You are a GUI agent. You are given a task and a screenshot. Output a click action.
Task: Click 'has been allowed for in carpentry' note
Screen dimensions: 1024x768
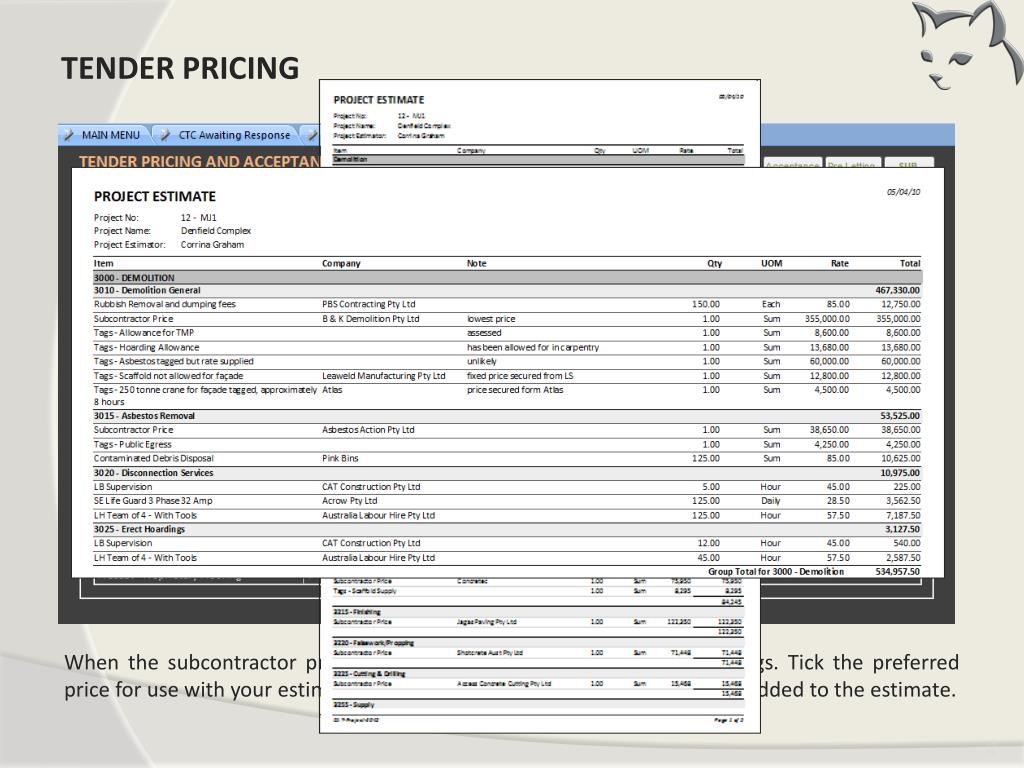pyautogui.click(x=533, y=347)
